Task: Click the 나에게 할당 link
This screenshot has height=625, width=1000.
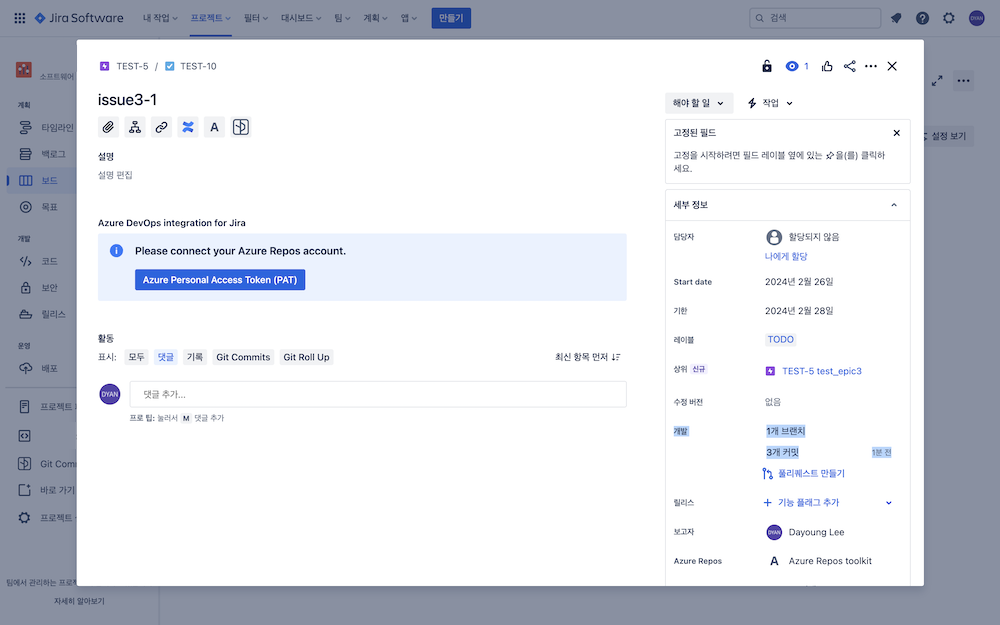Action: pyautogui.click(x=786, y=256)
